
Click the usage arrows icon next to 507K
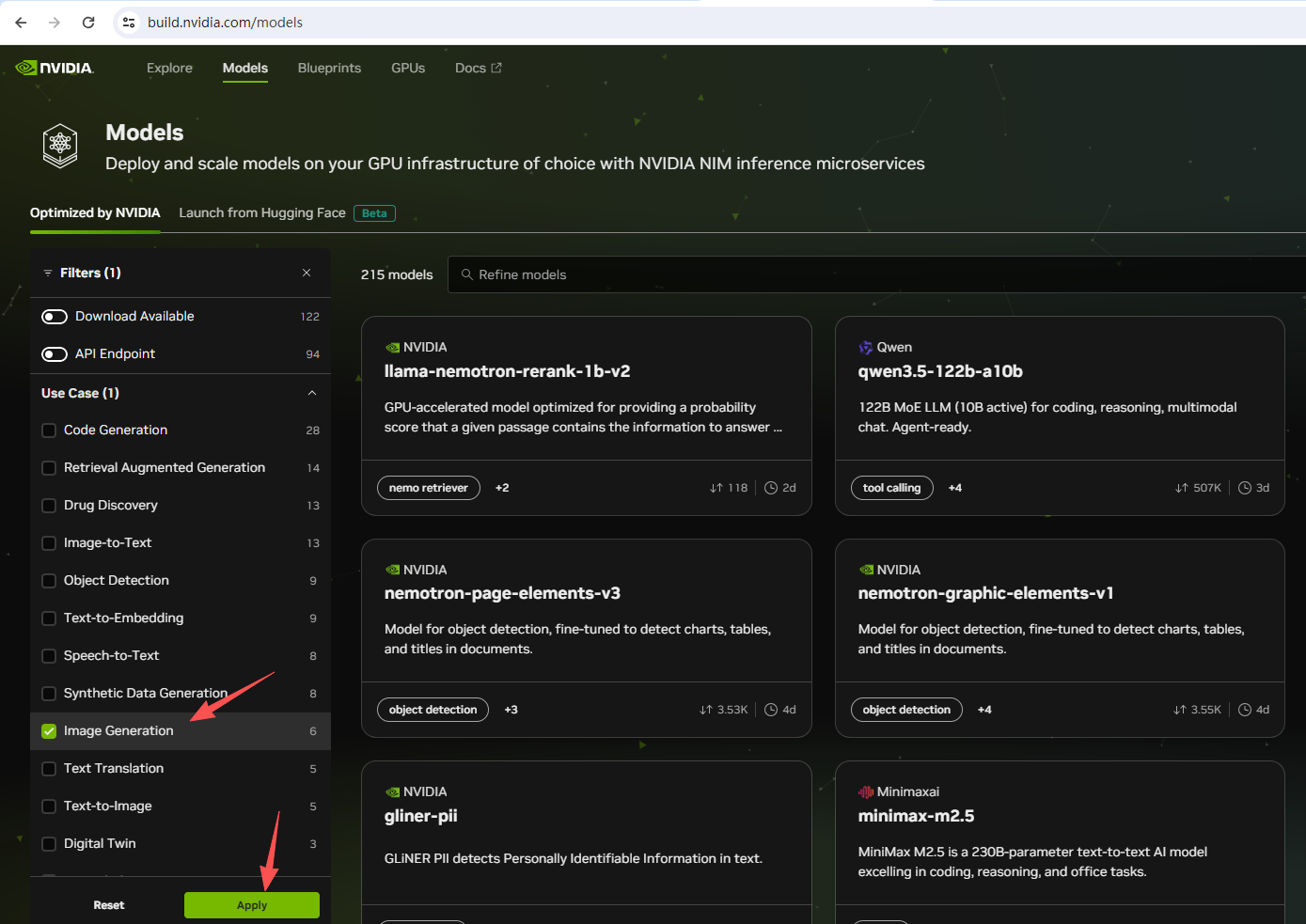(1182, 488)
